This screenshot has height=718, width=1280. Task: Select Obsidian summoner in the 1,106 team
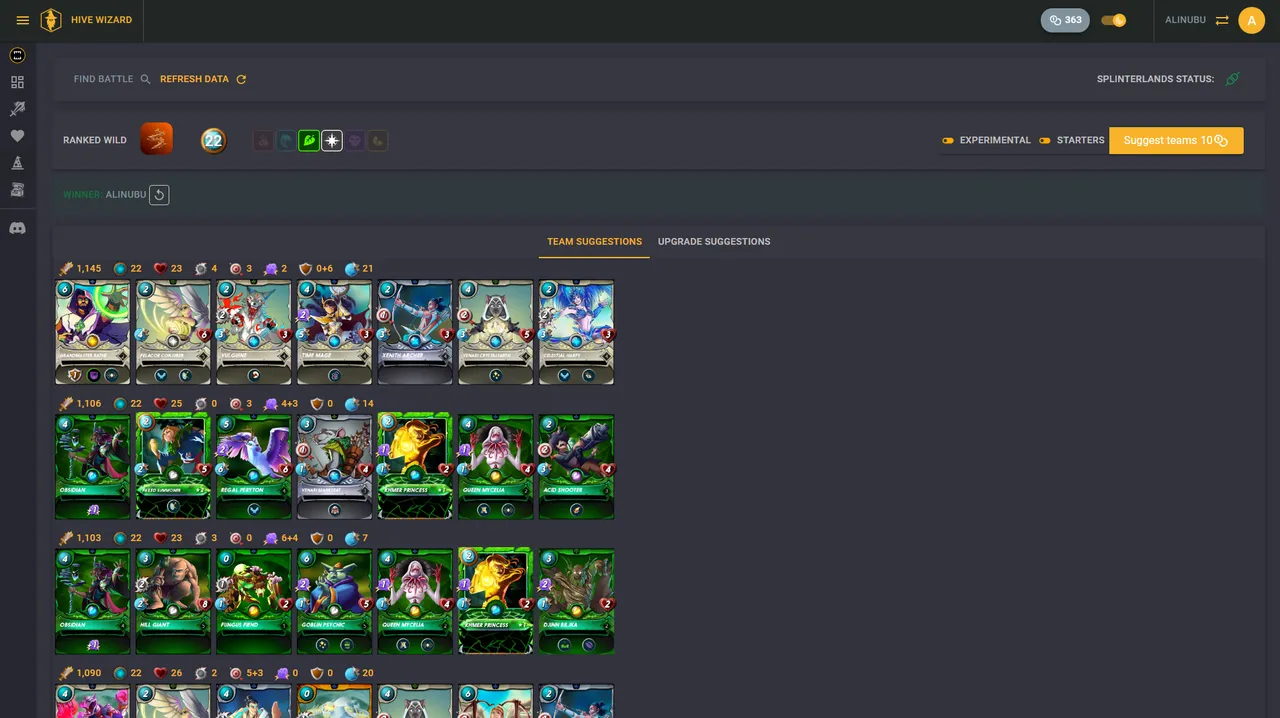click(x=93, y=467)
